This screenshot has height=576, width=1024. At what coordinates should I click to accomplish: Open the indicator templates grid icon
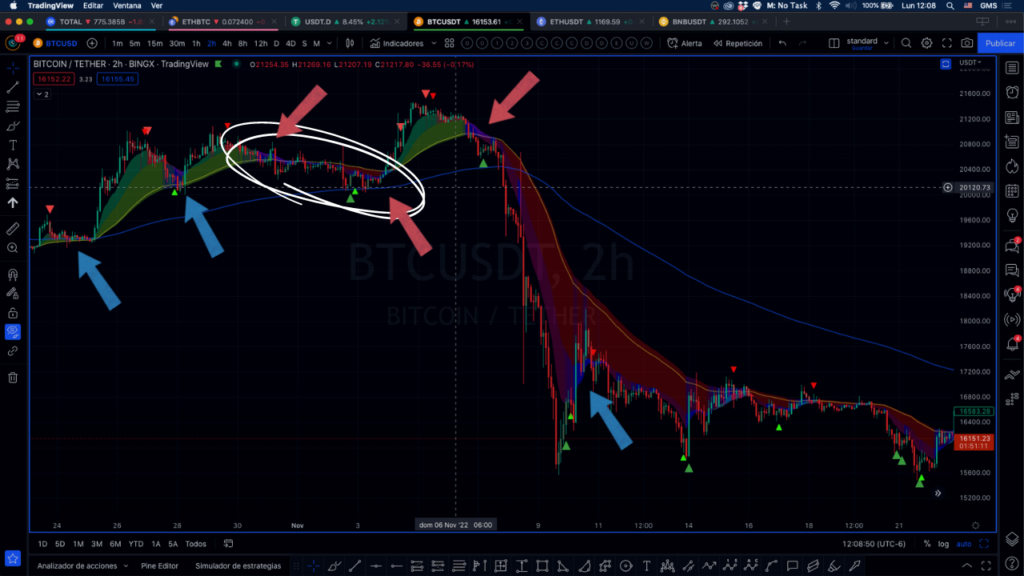click(449, 43)
